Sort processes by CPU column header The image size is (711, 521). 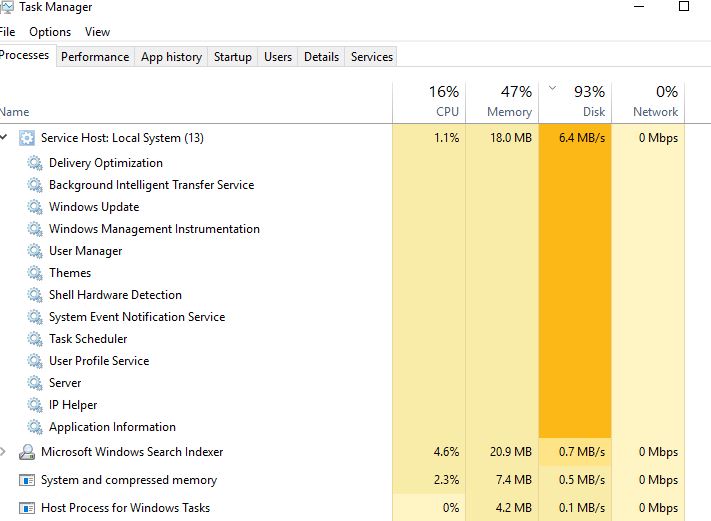446,112
